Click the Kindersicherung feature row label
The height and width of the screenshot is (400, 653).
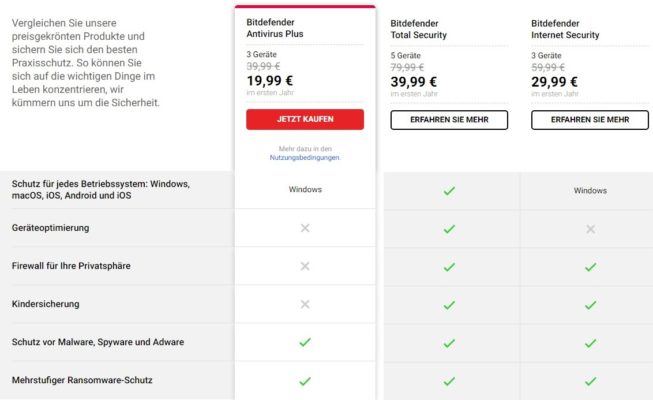point(45,304)
